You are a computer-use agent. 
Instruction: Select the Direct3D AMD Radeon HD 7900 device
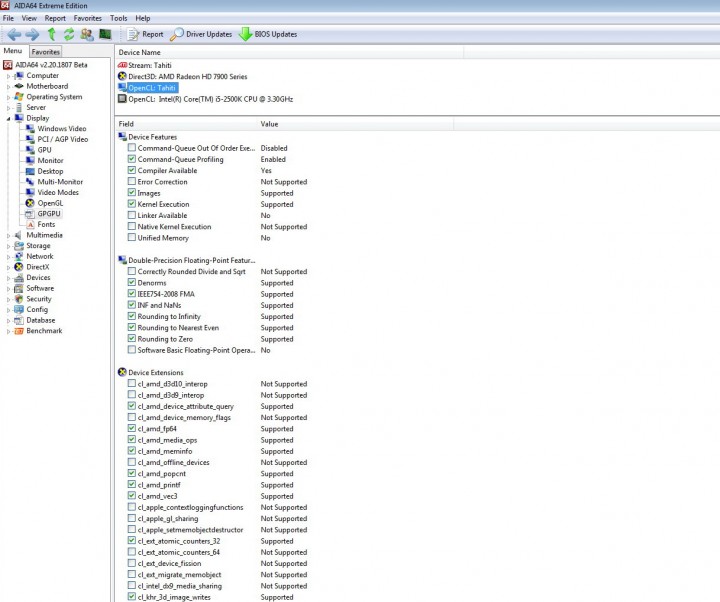pyautogui.click(x=187, y=77)
